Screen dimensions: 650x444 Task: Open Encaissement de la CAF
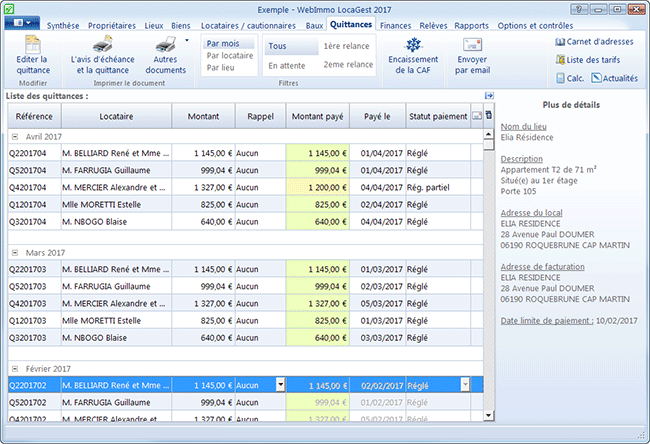tap(413, 55)
